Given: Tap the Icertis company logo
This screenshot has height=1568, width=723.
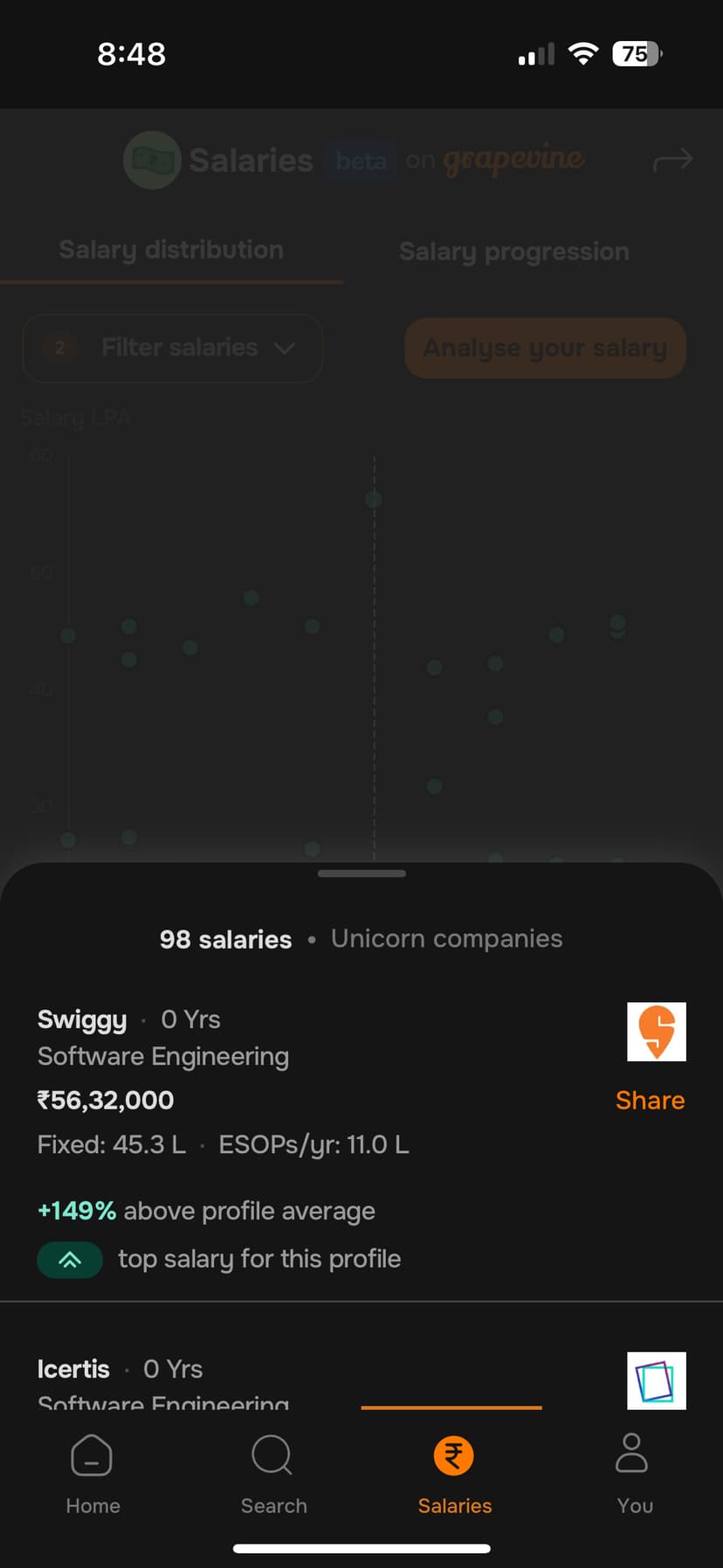Looking at the screenshot, I should [657, 1380].
